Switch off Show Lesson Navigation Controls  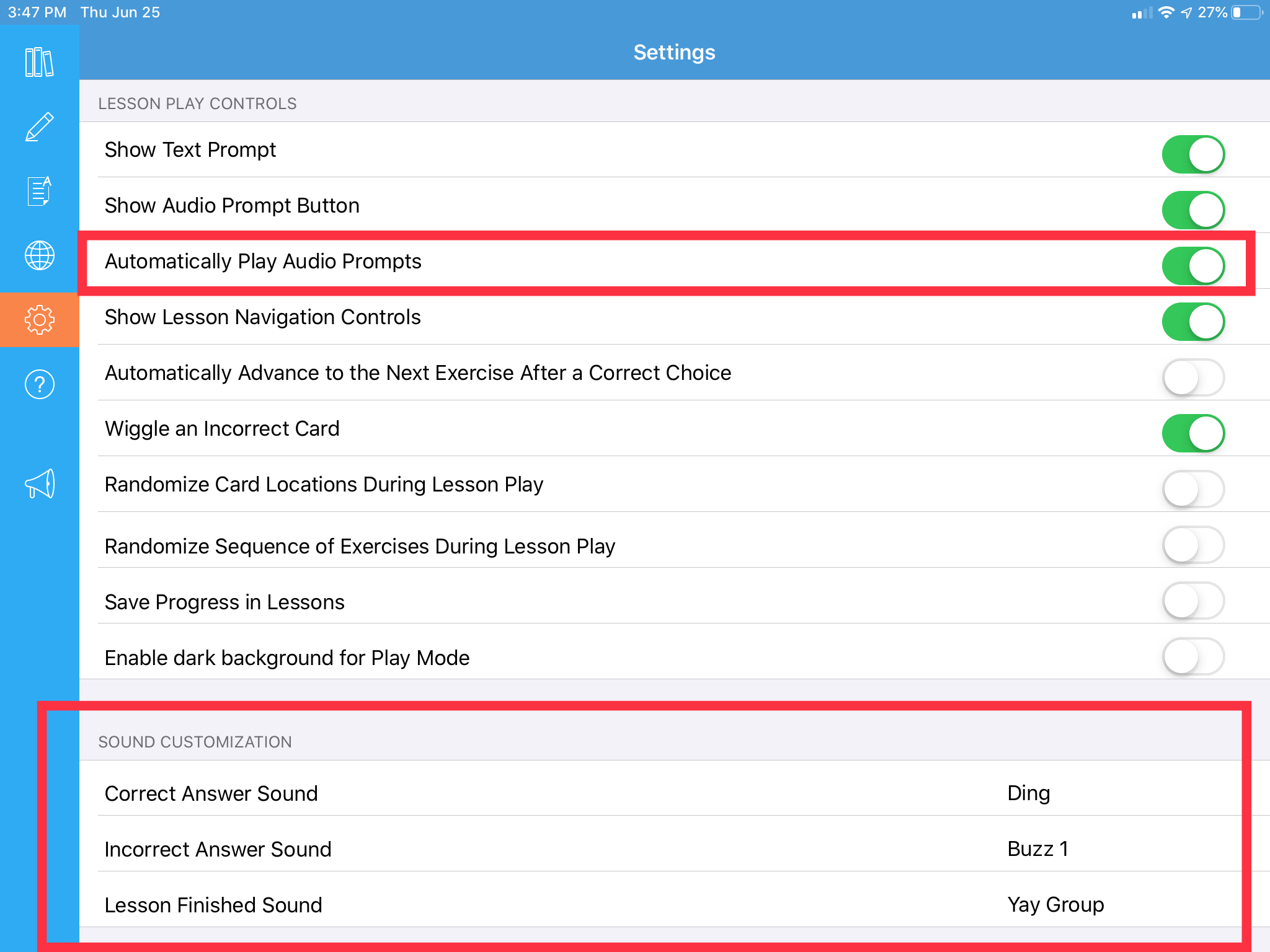pyautogui.click(x=1193, y=322)
